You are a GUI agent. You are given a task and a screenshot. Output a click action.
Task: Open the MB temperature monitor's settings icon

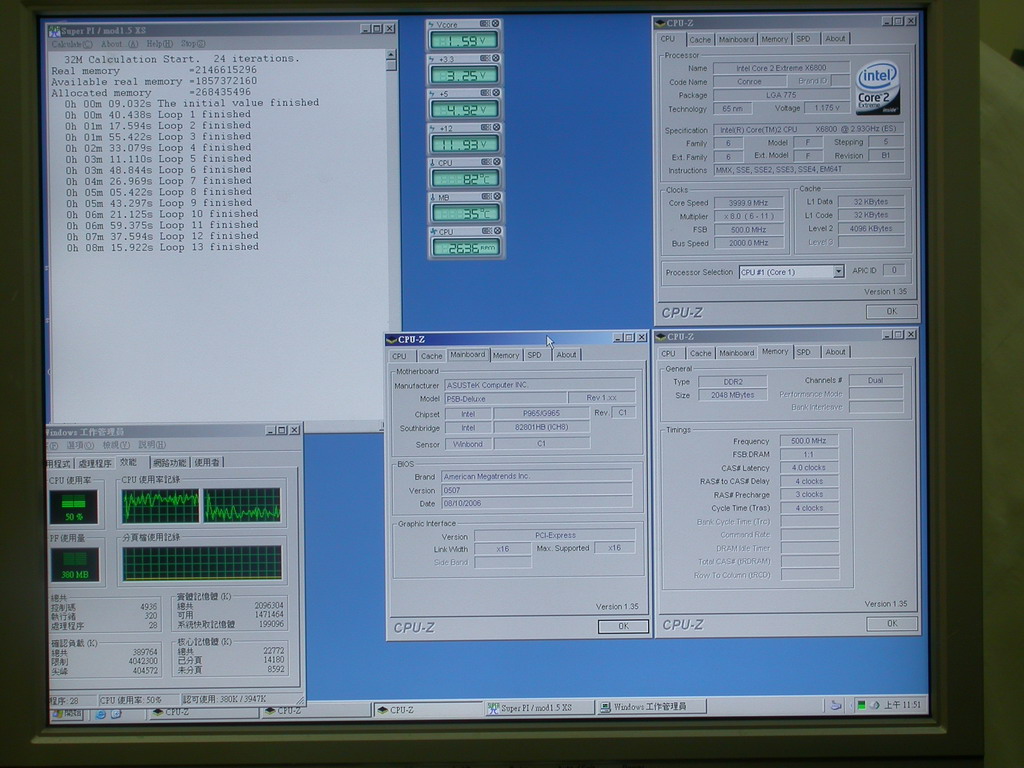coord(487,197)
